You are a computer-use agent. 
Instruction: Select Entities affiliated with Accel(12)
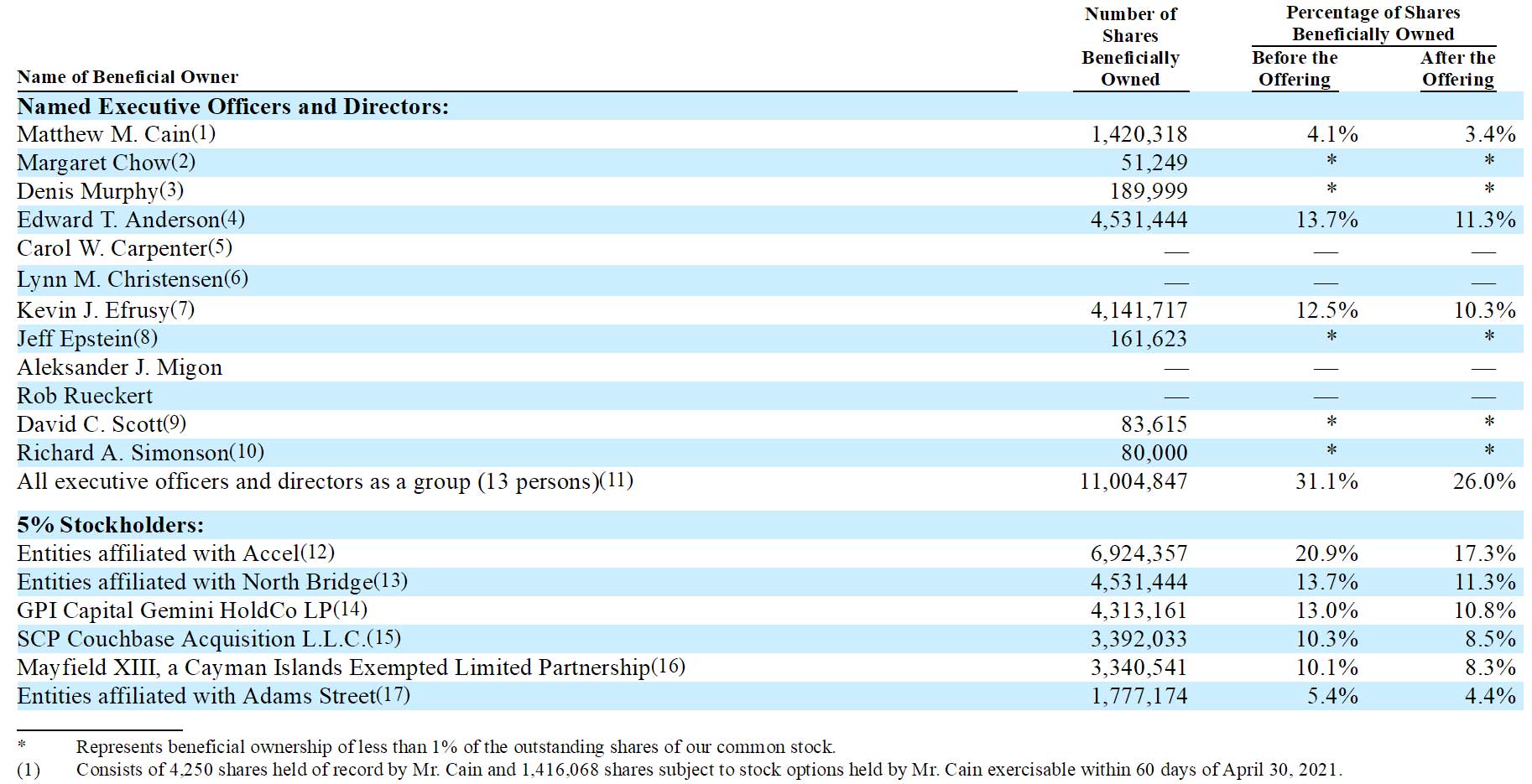click(175, 553)
